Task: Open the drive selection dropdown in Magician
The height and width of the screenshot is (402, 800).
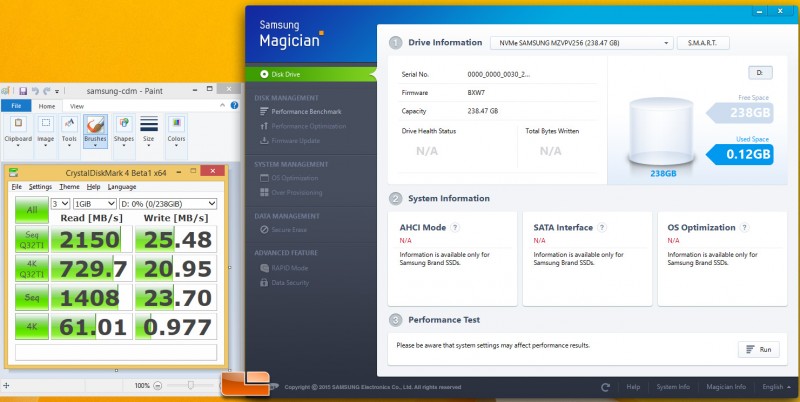Action: (581, 43)
